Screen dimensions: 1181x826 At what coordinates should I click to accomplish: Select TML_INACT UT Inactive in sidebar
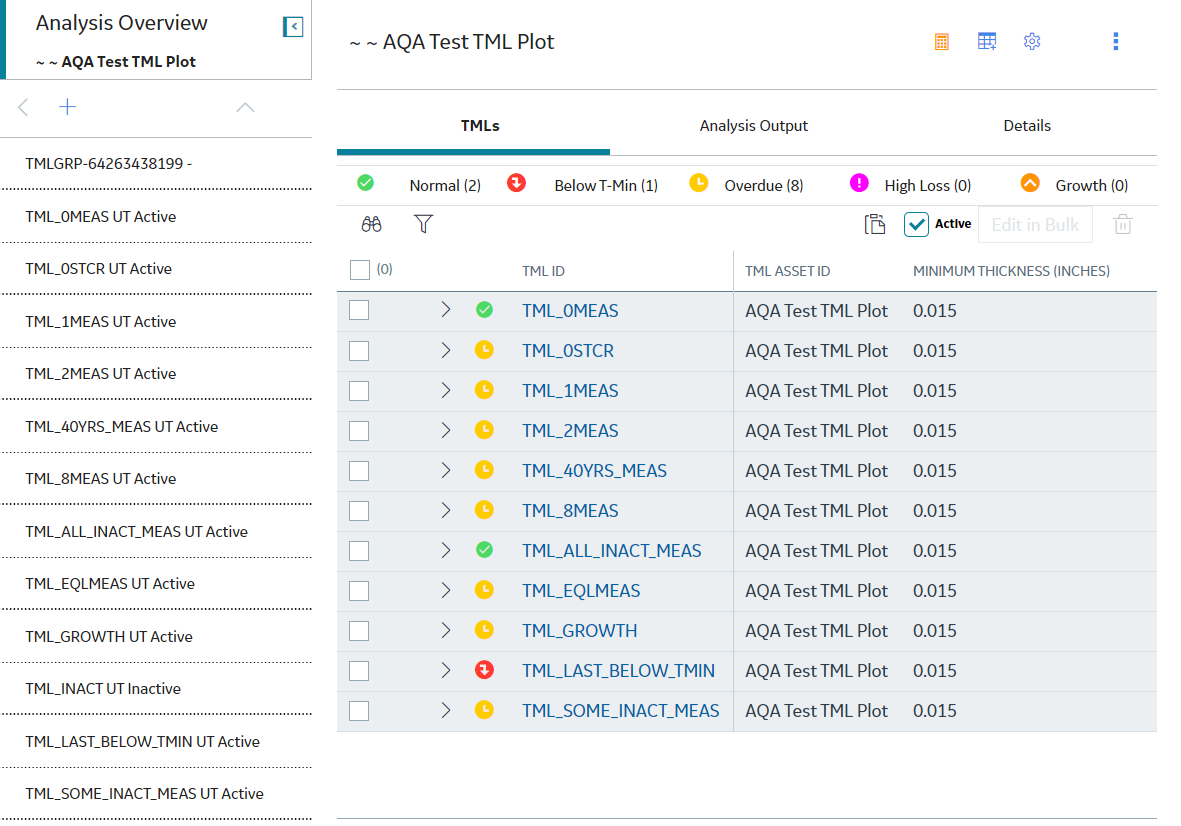click(157, 688)
